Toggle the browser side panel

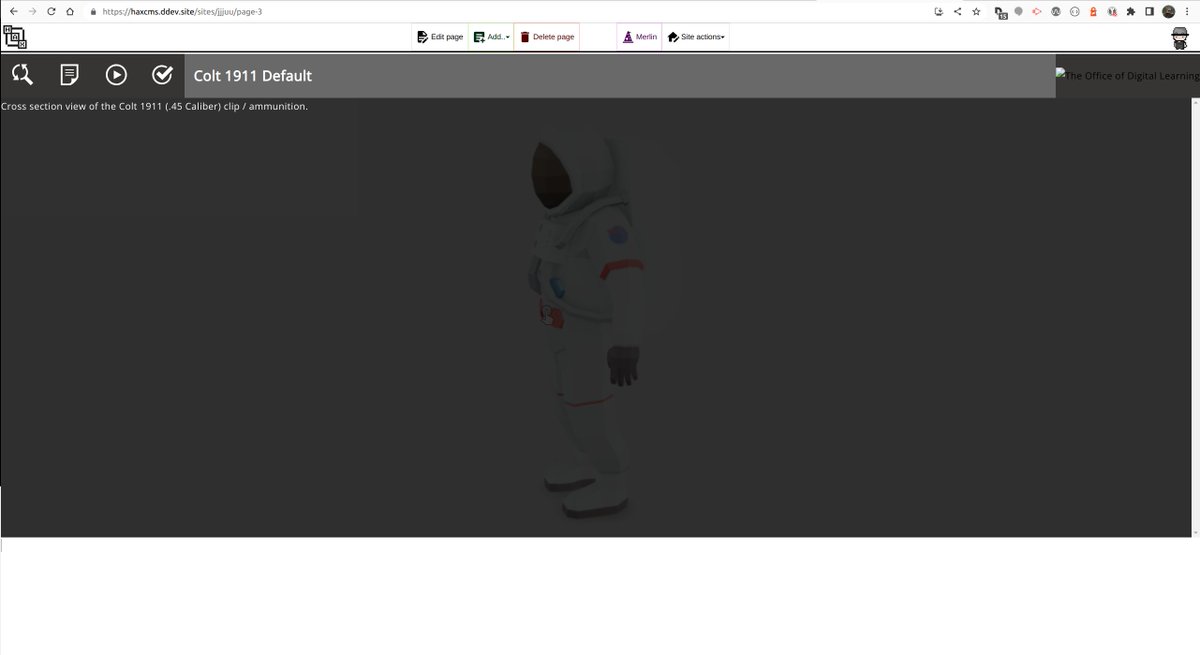pyautogui.click(x=1149, y=12)
